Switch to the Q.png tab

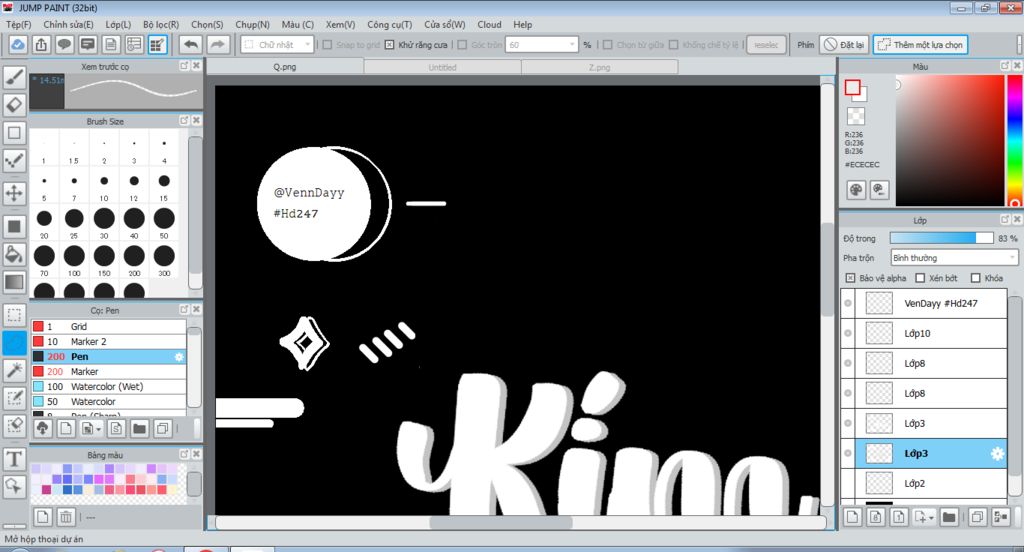pyautogui.click(x=285, y=67)
